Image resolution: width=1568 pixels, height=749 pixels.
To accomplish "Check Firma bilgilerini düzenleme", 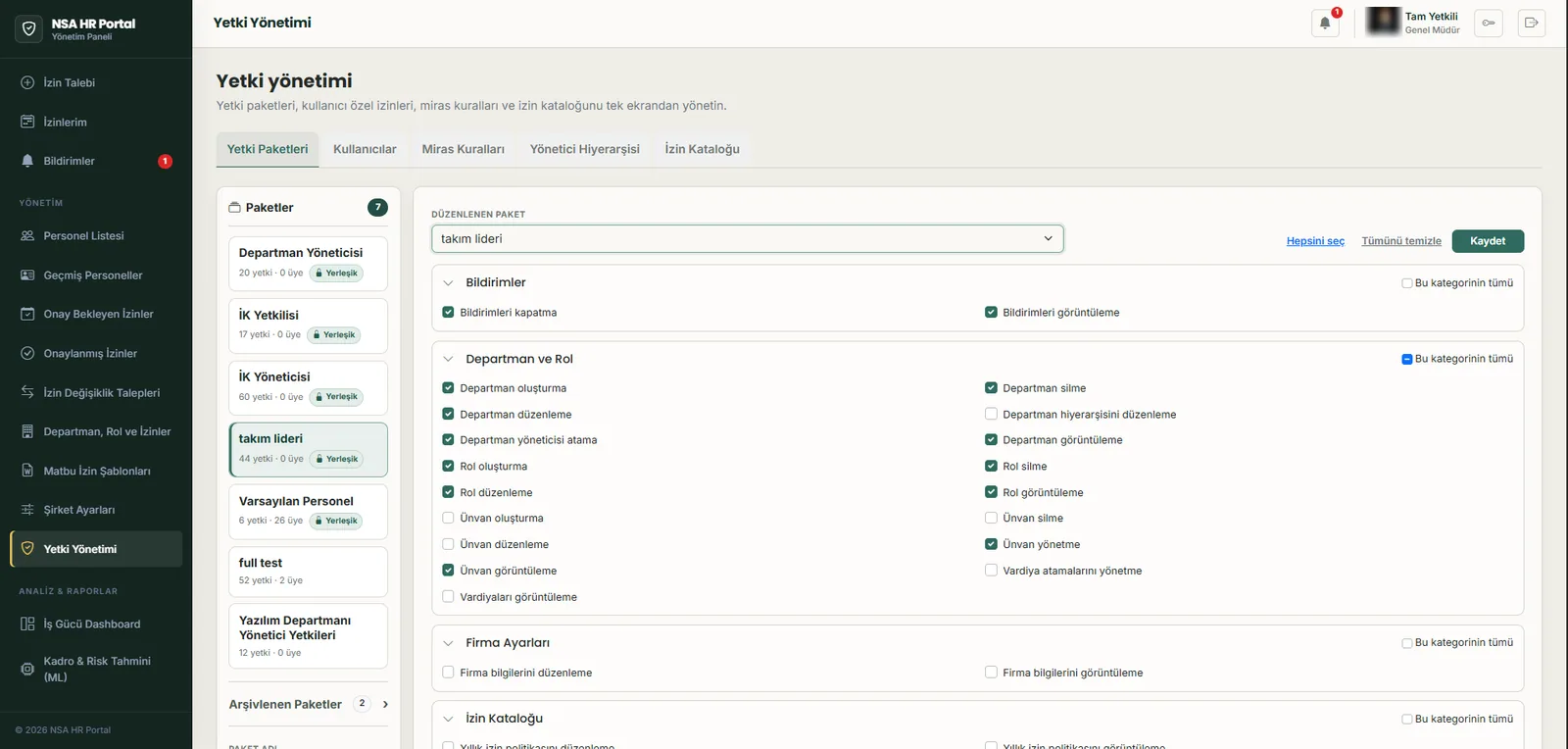I will tap(448, 672).
